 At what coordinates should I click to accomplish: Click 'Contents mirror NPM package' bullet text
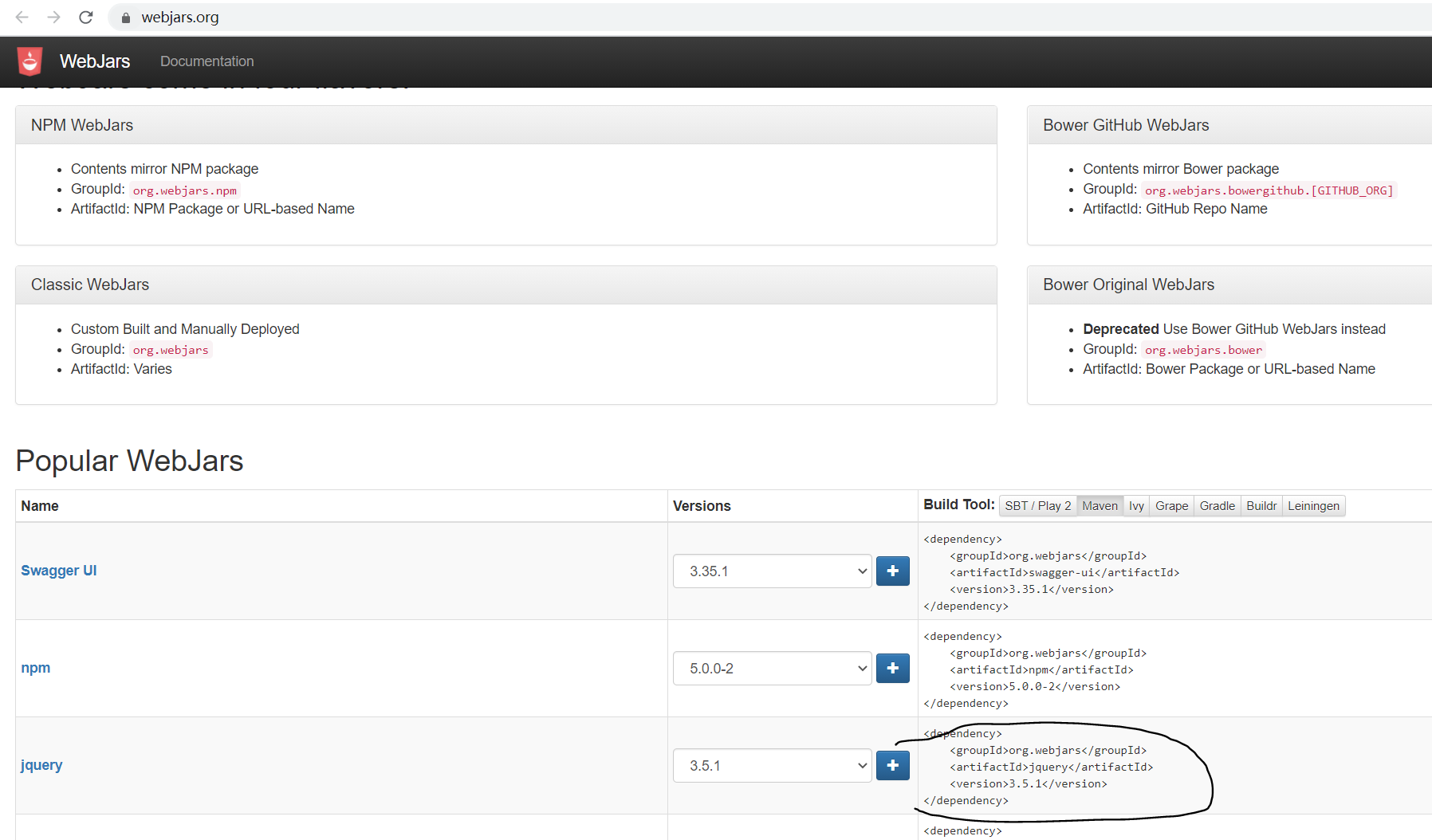click(165, 169)
